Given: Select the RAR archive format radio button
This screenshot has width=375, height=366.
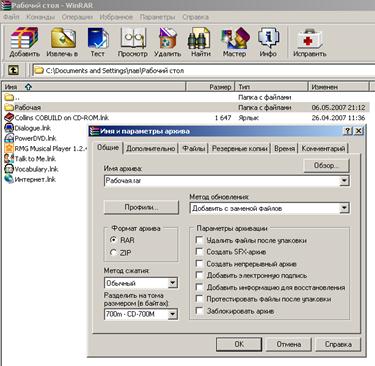Looking at the screenshot, I should (x=114, y=240).
